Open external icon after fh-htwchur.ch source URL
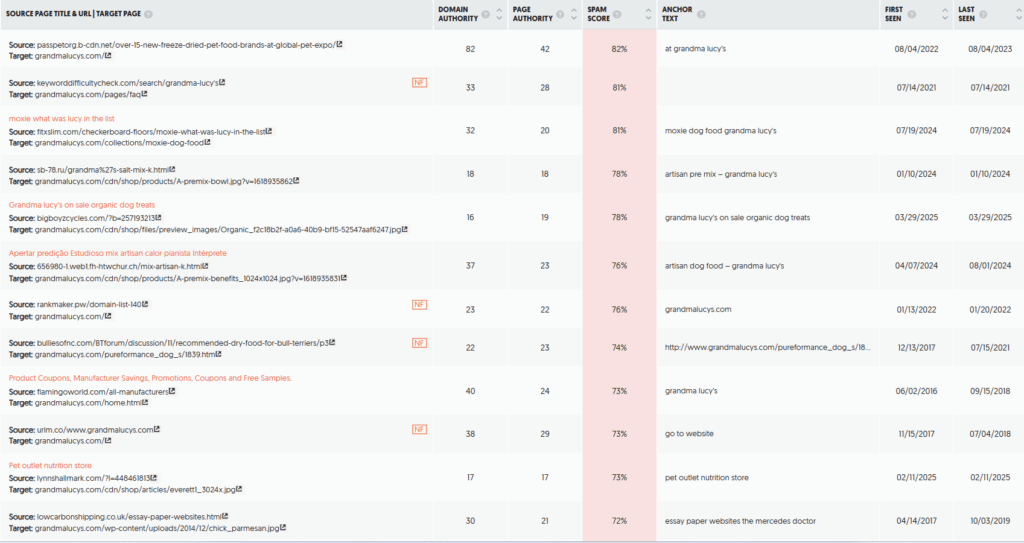The image size is (1024, 543). (205, 266)
